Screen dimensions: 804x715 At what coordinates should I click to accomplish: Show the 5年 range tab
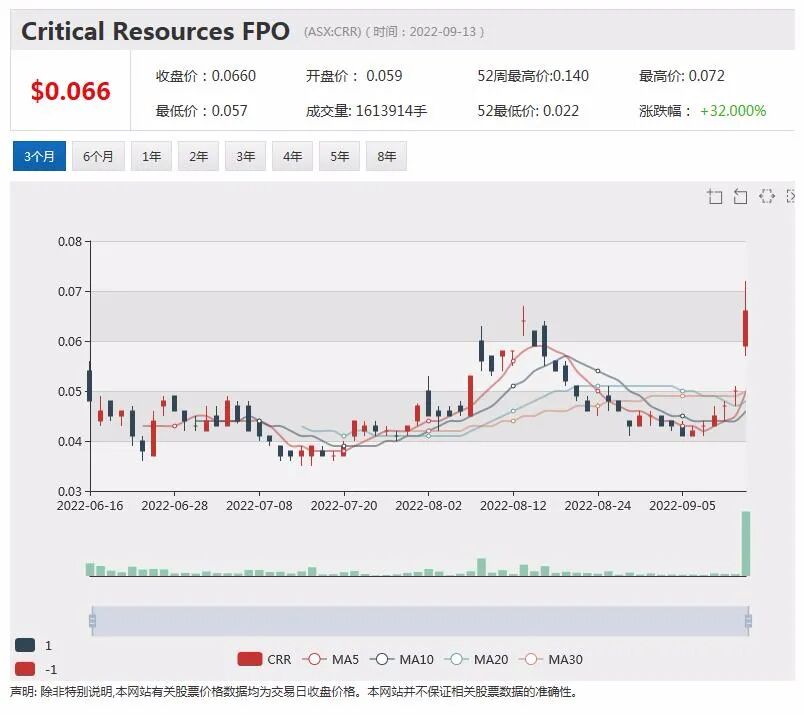(x=339, y=156)
